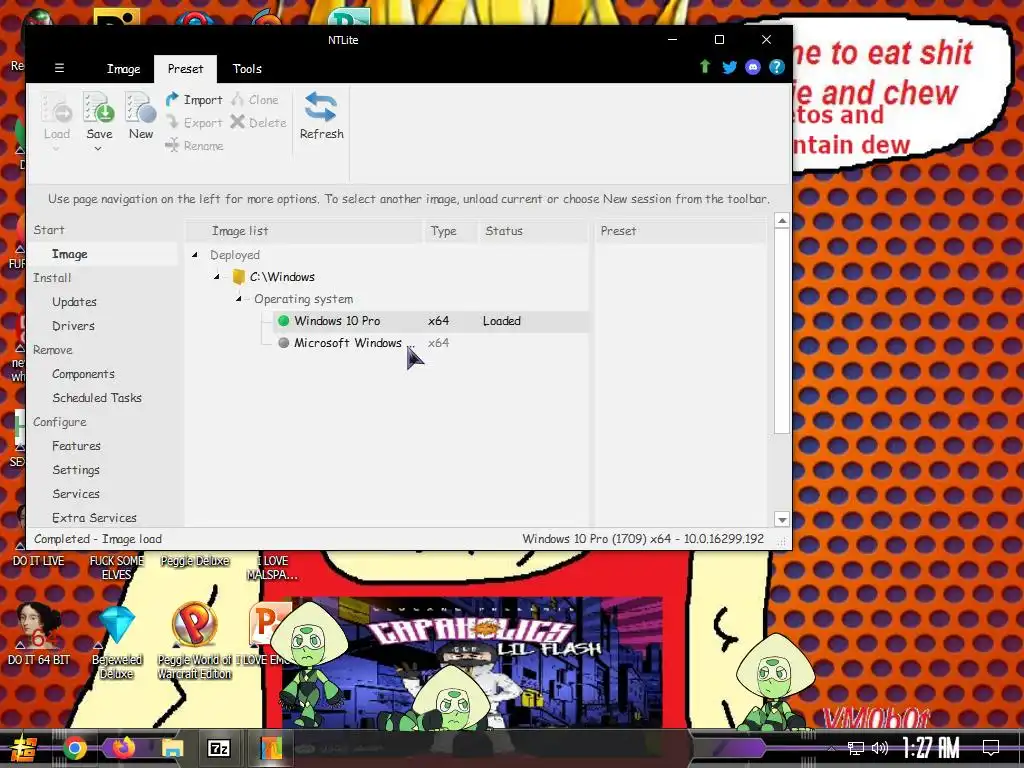Click the Windows 10 Pro version status text

pos(643,539)
